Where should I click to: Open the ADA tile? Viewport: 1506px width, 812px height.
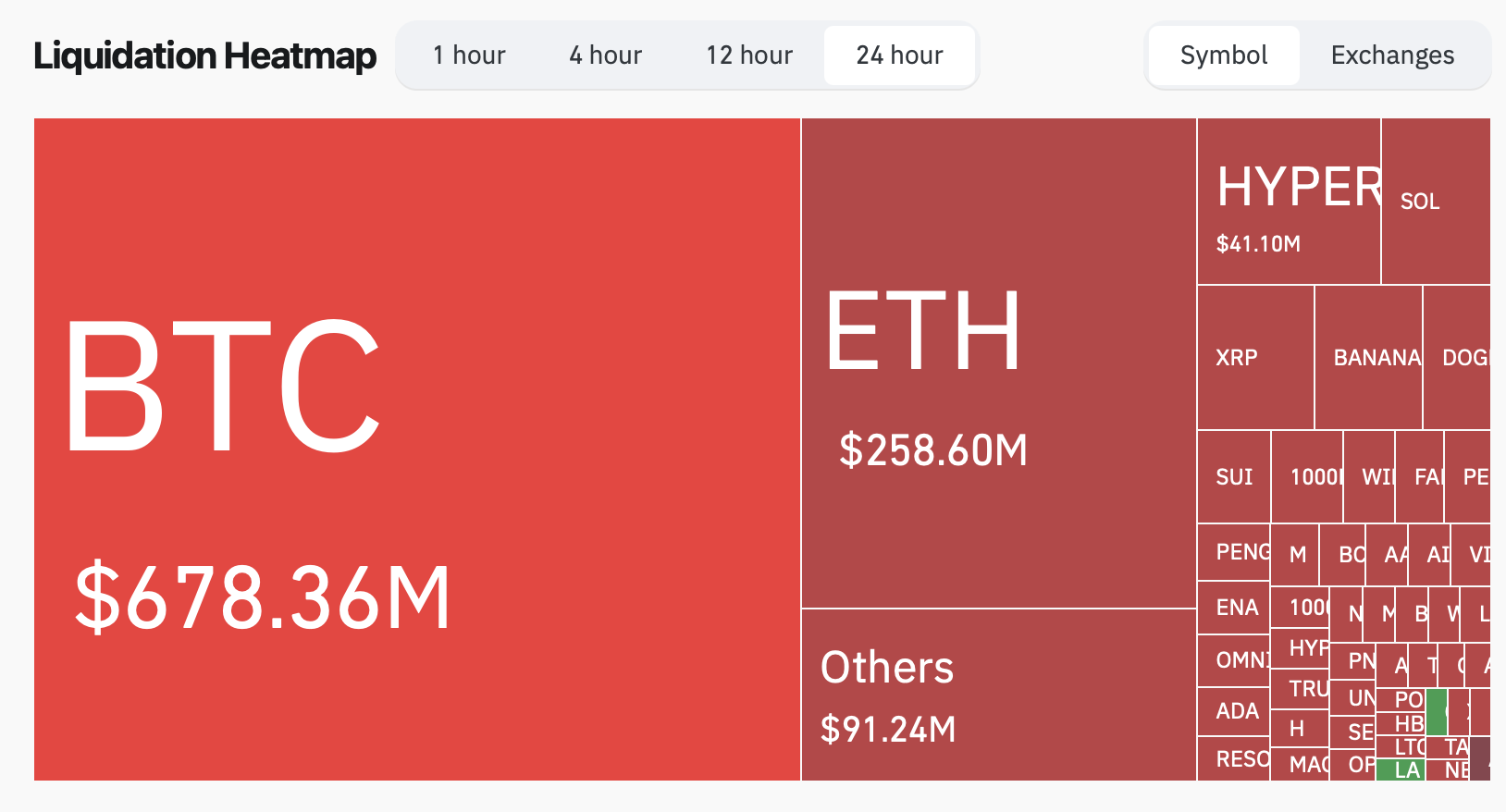pyautogui.click(x=1234, y=711)
